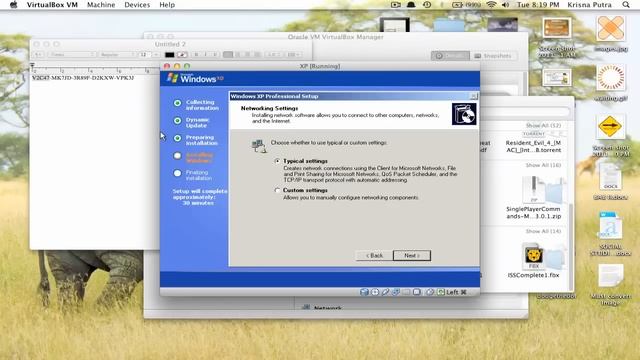Screen dimensions: 640x360
Task: Click the clock showing Tue 8:19 PM
Action: pyautogui.click(x=538, y=5)
